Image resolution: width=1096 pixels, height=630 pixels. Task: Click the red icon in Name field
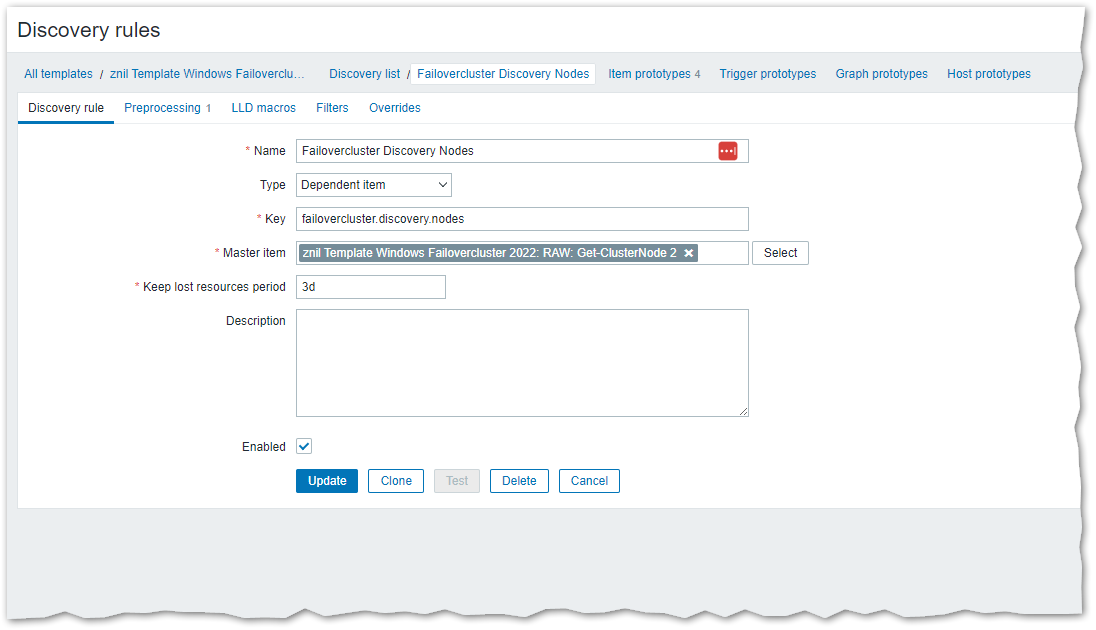click(x=727, y=151)
